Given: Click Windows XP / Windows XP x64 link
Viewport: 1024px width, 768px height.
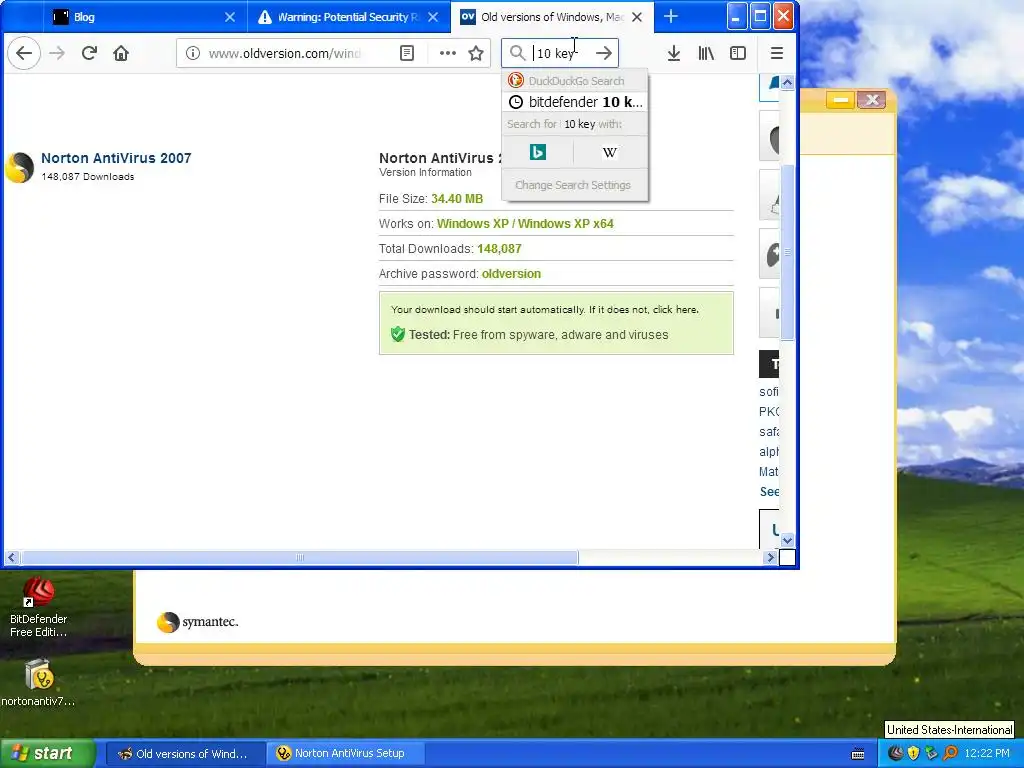Looking at the screenshot, I should (525, 223).
